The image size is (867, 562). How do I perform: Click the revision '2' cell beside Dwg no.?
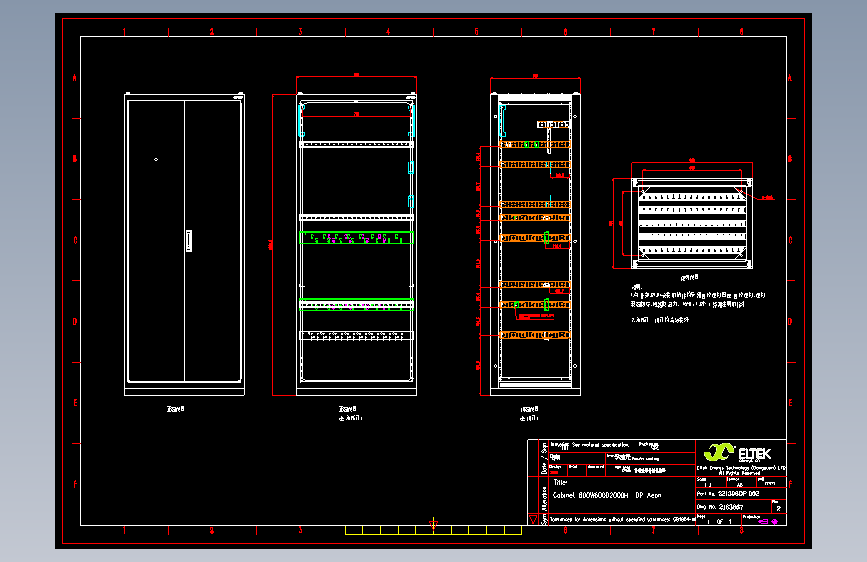(x=779, y=508)
